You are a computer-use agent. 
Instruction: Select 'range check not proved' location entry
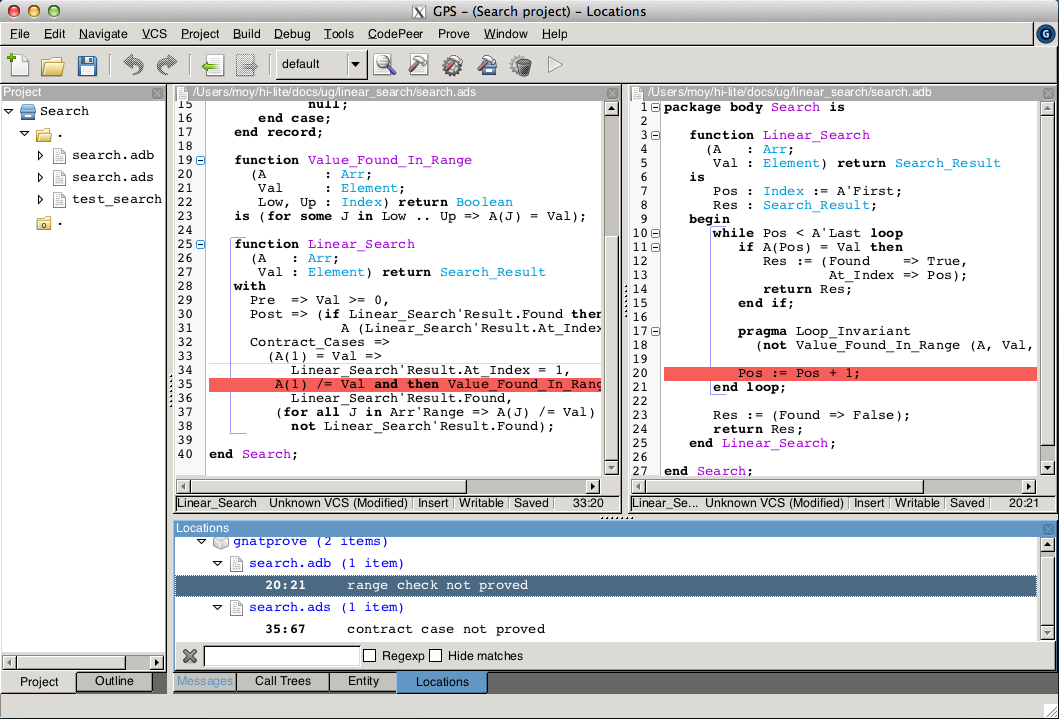pos(606,585)
